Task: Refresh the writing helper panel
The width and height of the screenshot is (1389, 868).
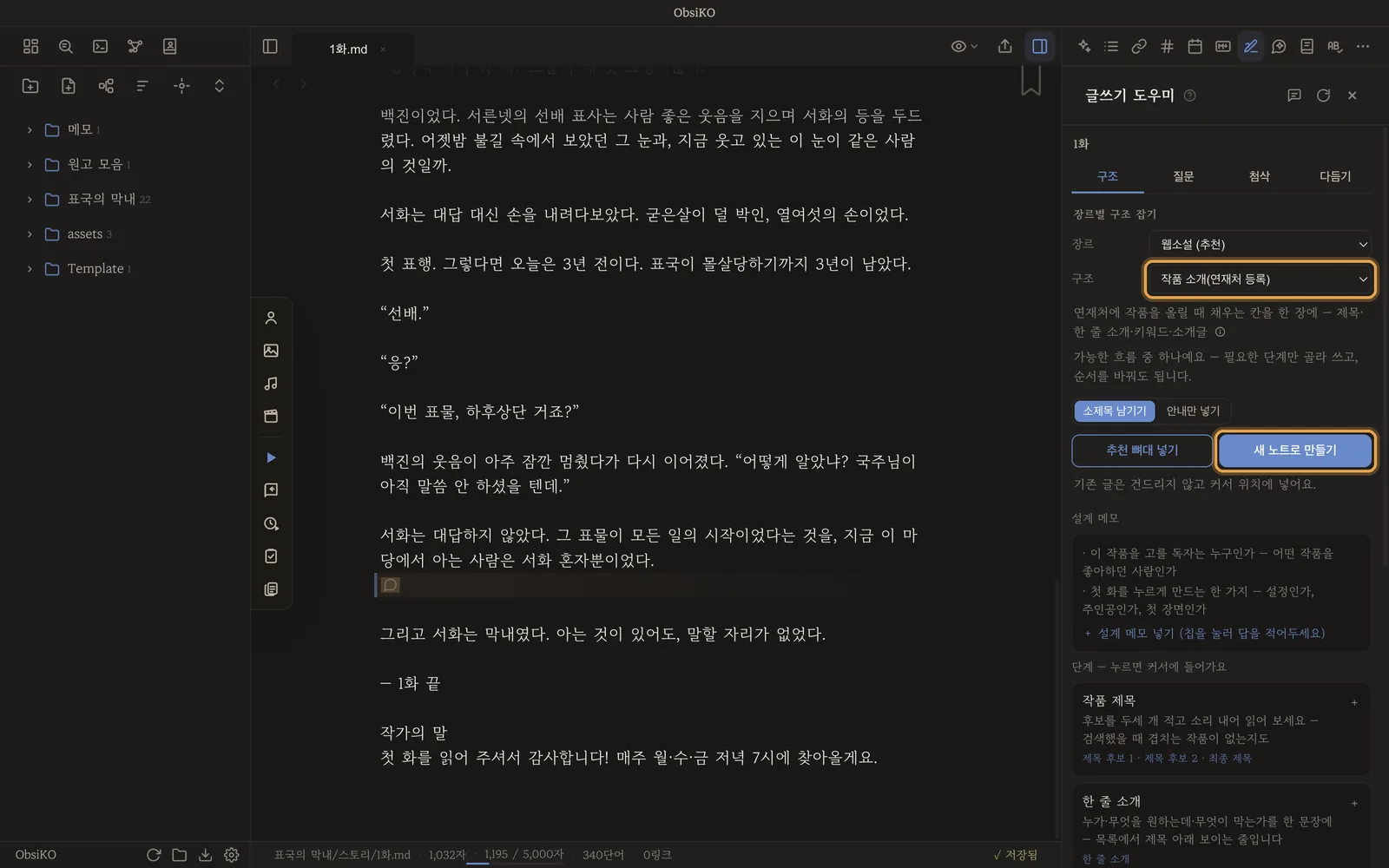Action: click(1323, 95)
